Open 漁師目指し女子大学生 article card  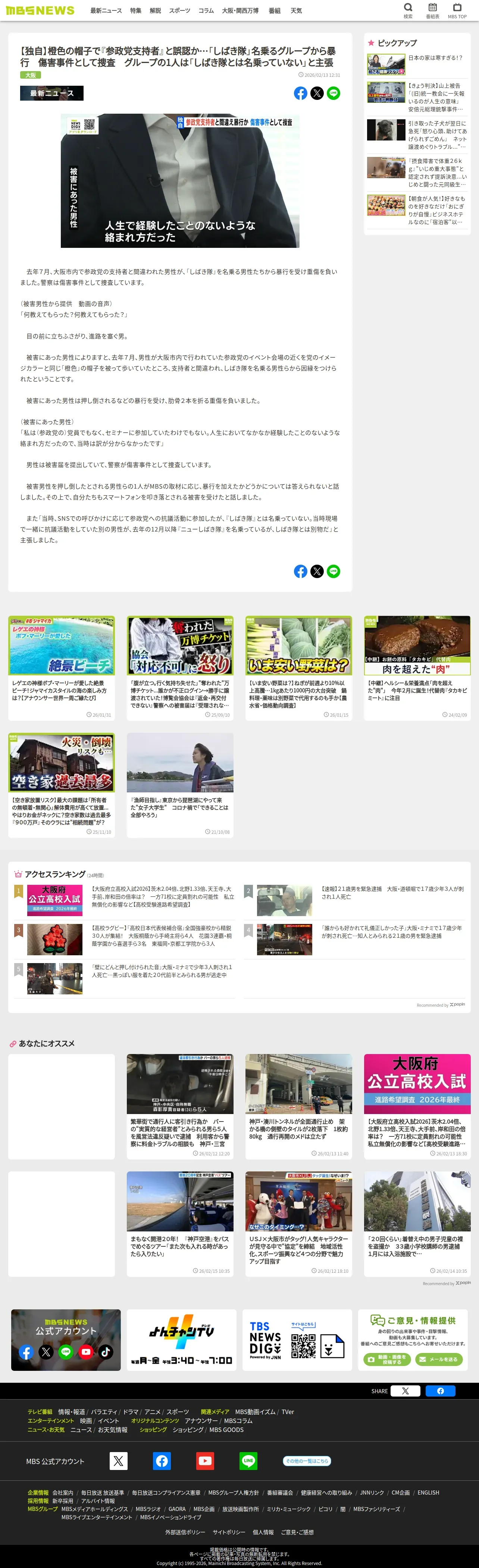[x=180, y=785]
